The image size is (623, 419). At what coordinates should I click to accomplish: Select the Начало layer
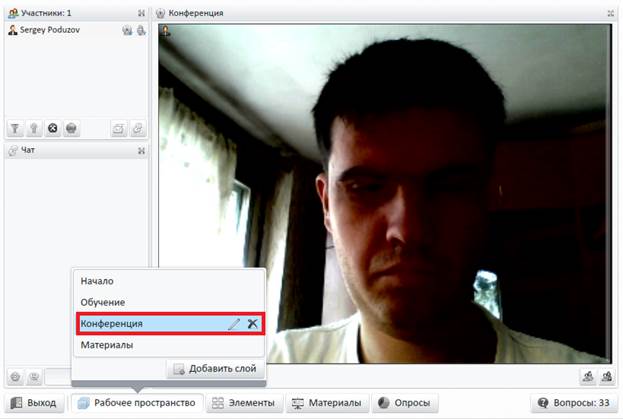[169, 281]
